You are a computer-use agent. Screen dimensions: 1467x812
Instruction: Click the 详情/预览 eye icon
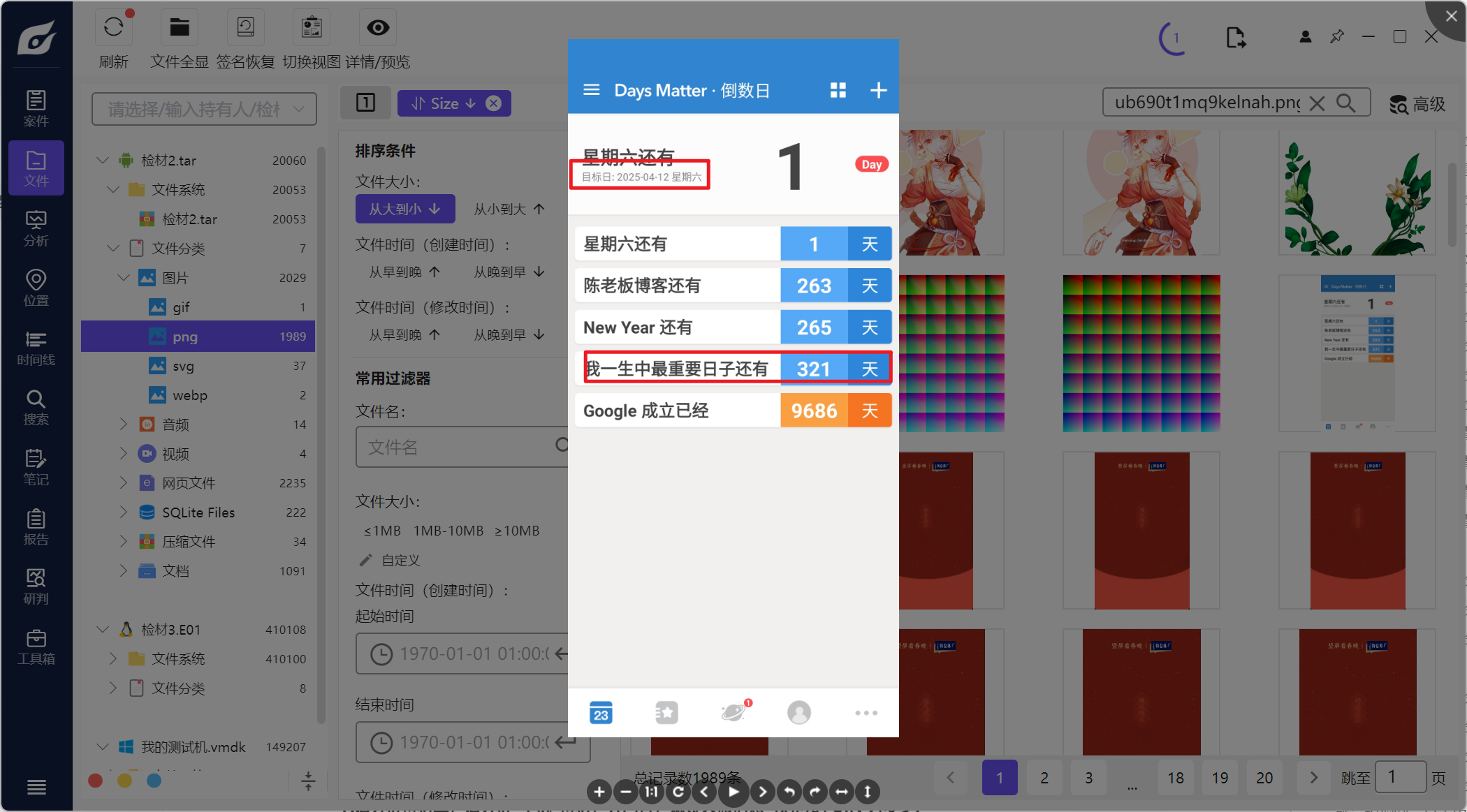point(378,29)
